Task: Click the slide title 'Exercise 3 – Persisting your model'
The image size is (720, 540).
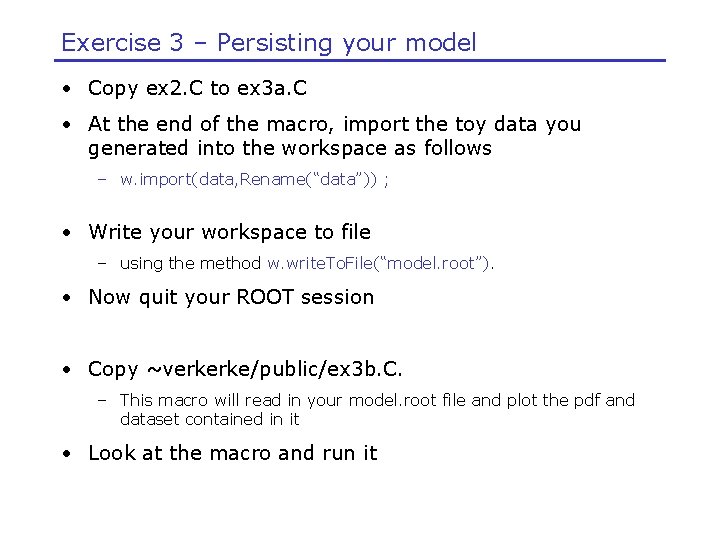Action: click(268, 43)
